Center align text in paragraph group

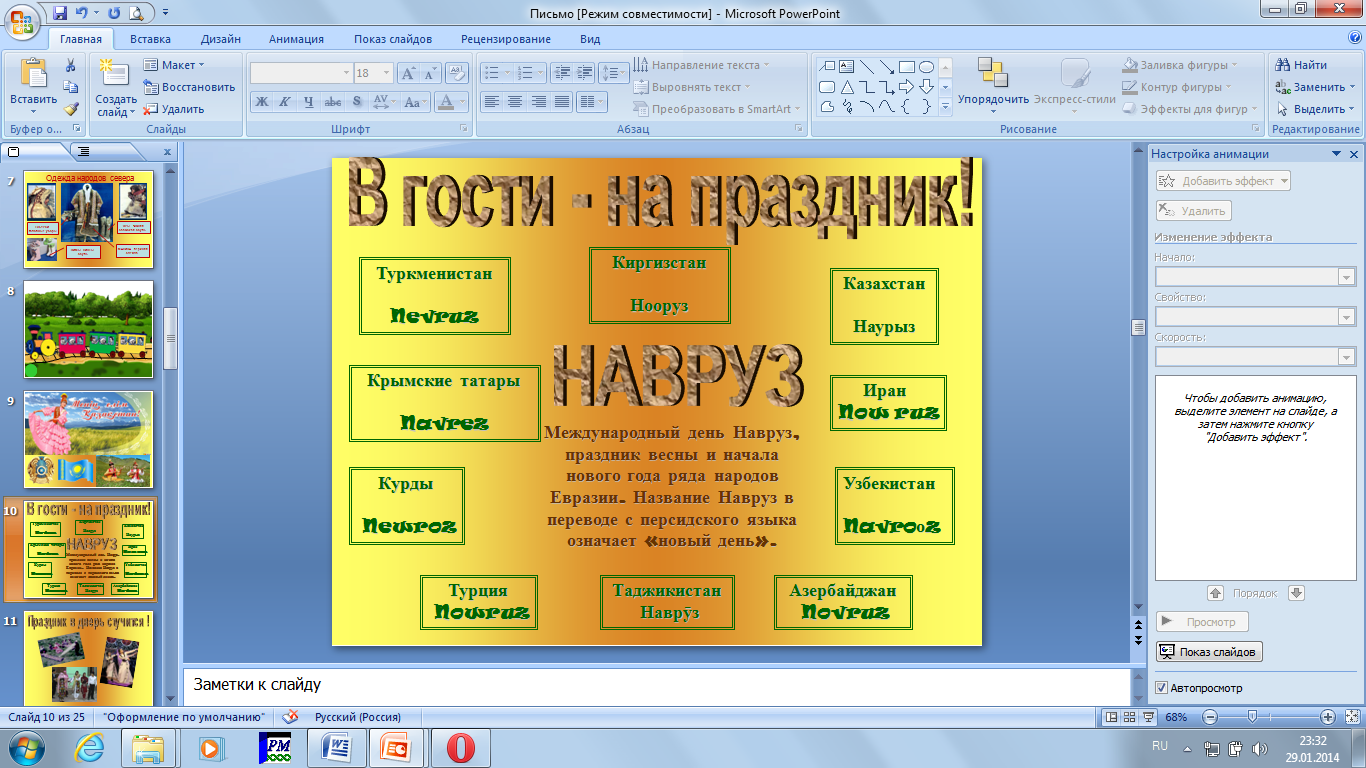[514, 102]
